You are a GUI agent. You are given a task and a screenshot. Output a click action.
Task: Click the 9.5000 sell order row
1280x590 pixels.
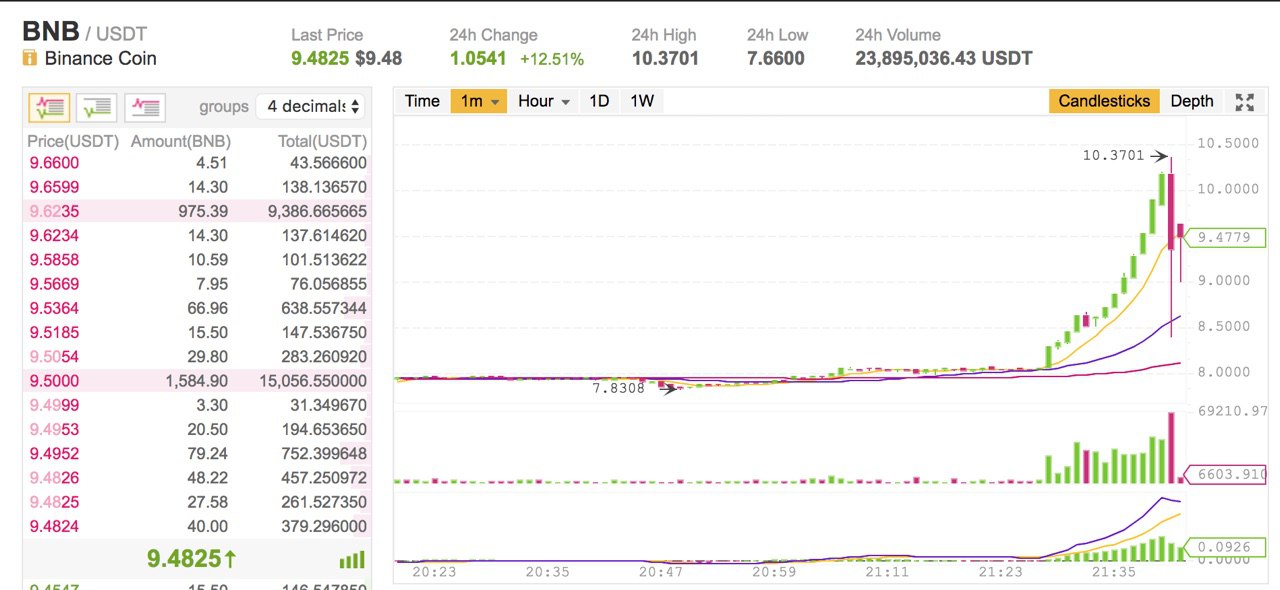[197, 381]
